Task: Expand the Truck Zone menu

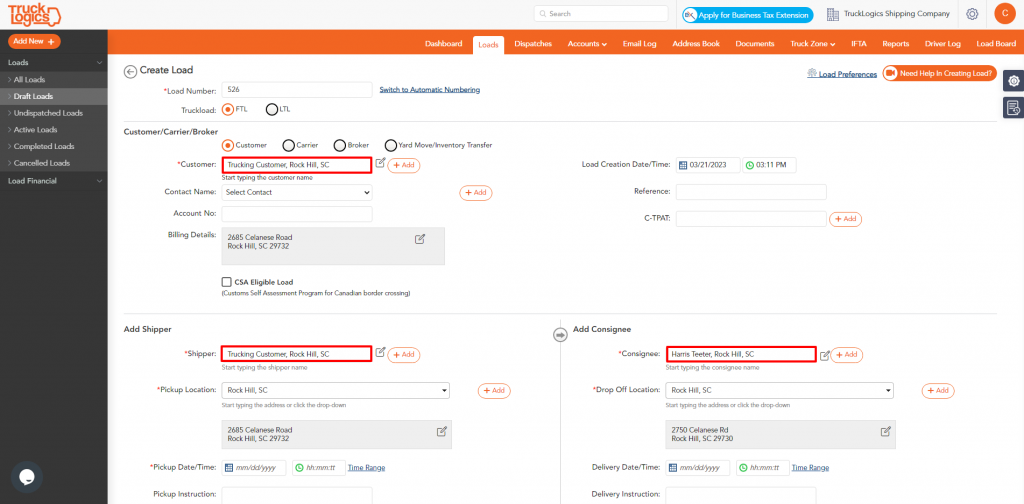Action: 812,44
